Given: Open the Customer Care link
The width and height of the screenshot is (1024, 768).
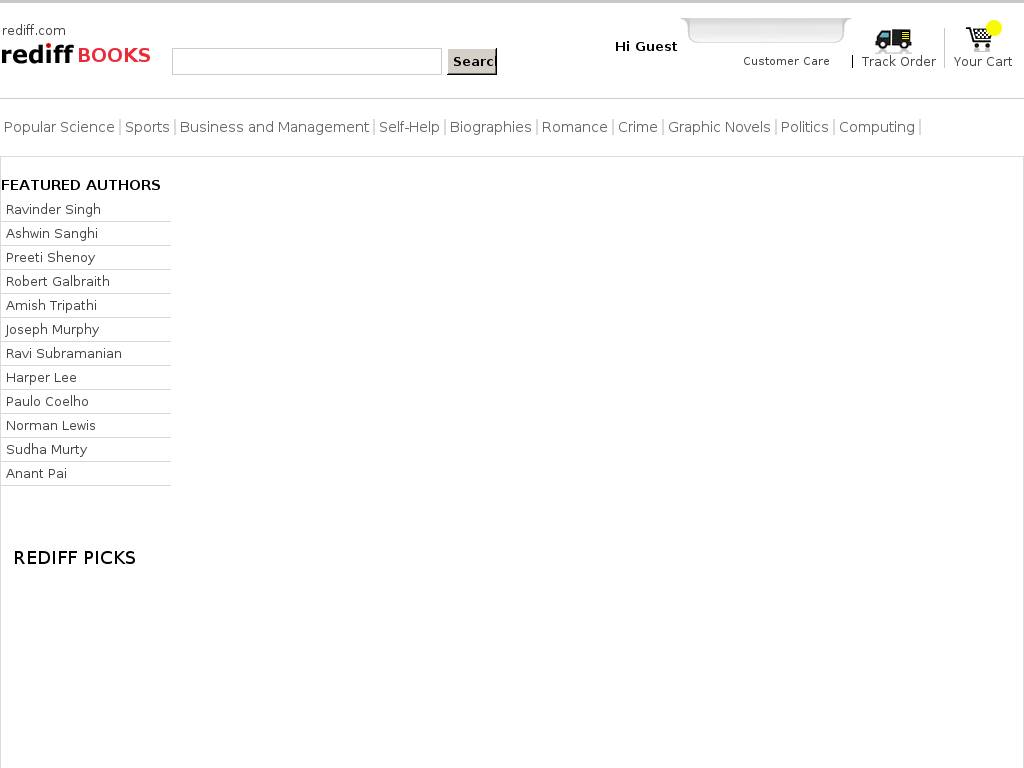Looking at the screenshot, I should point(786,61).
